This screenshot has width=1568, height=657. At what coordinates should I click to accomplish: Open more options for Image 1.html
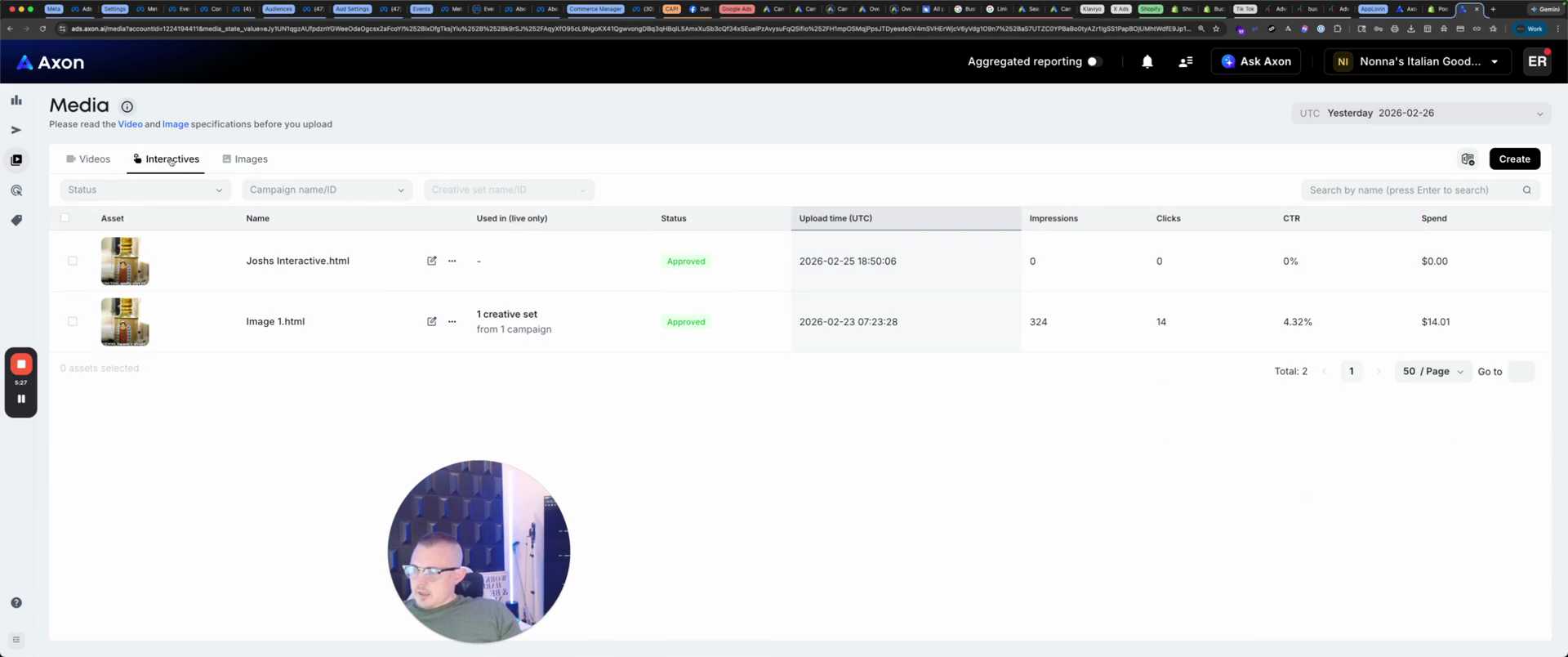click(x=452, y=322)
